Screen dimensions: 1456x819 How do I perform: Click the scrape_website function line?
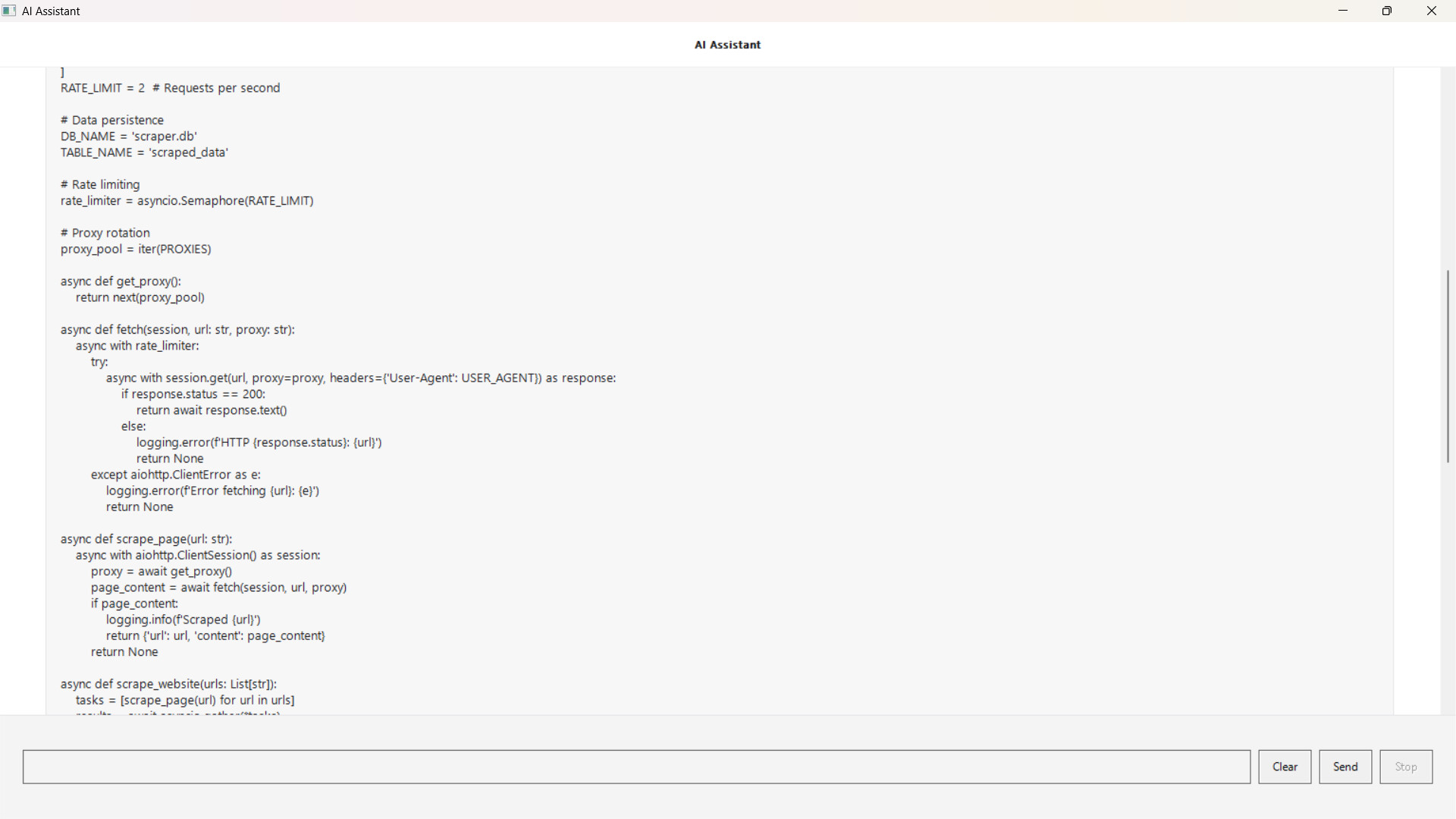pos(168,683)
